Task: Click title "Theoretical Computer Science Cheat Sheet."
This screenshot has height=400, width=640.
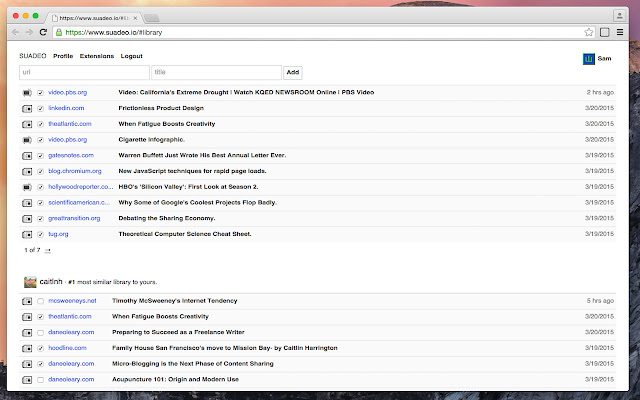Action: [x=185, y=234]
